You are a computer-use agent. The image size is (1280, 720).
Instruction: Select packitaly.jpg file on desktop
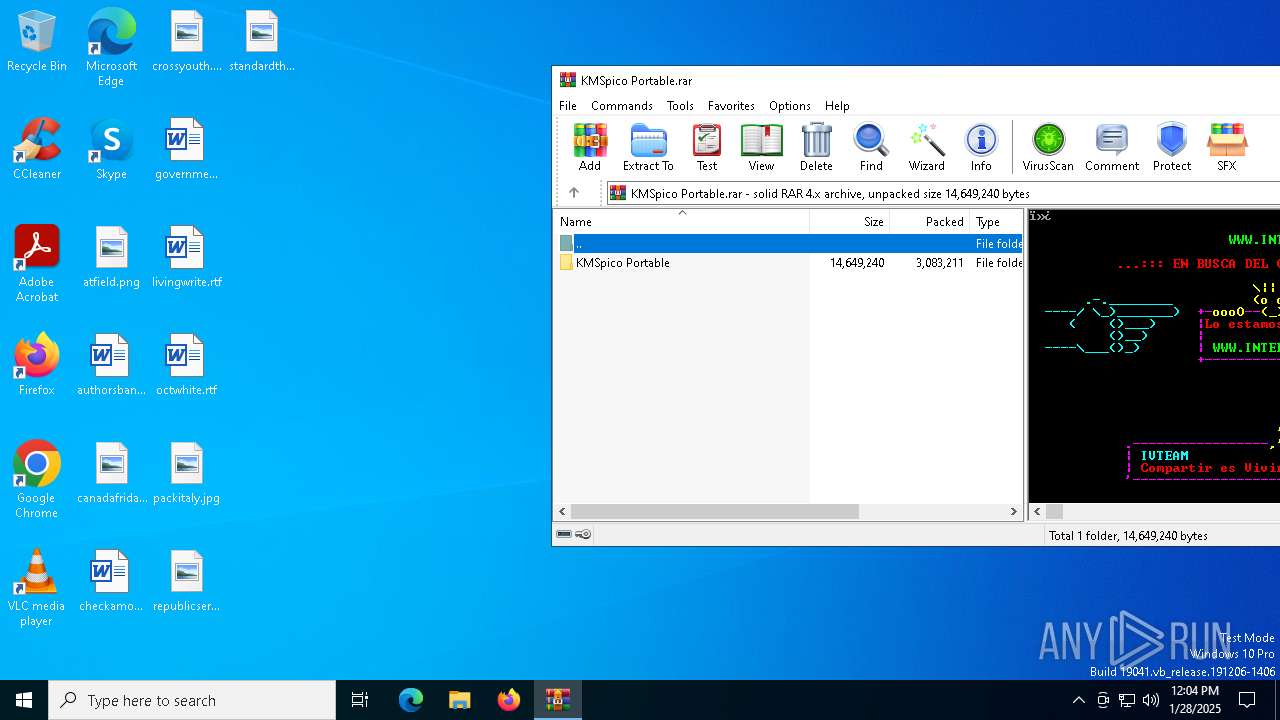point(186,473)
